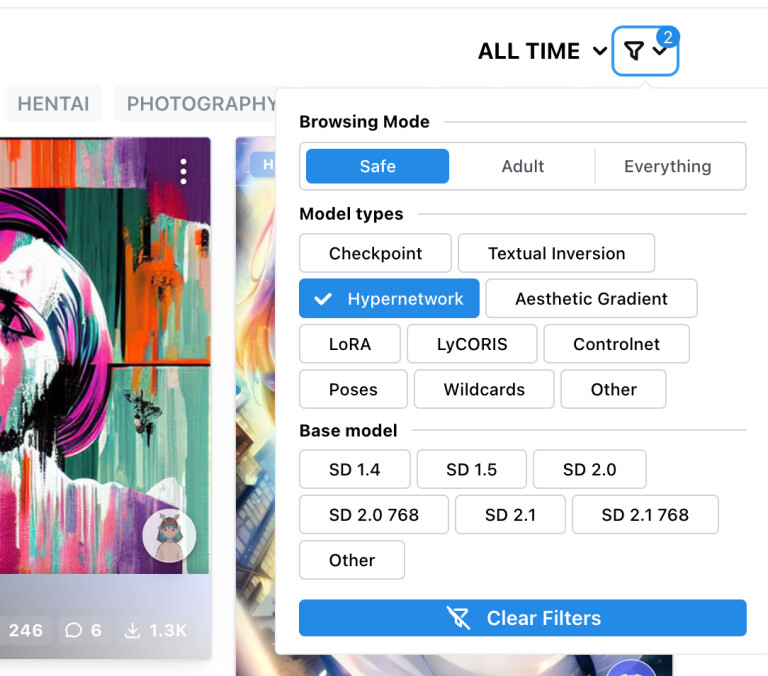Toggle Controlnet model type filter
The width and height of the screenshot is (768, 676).
pos(616,344)
